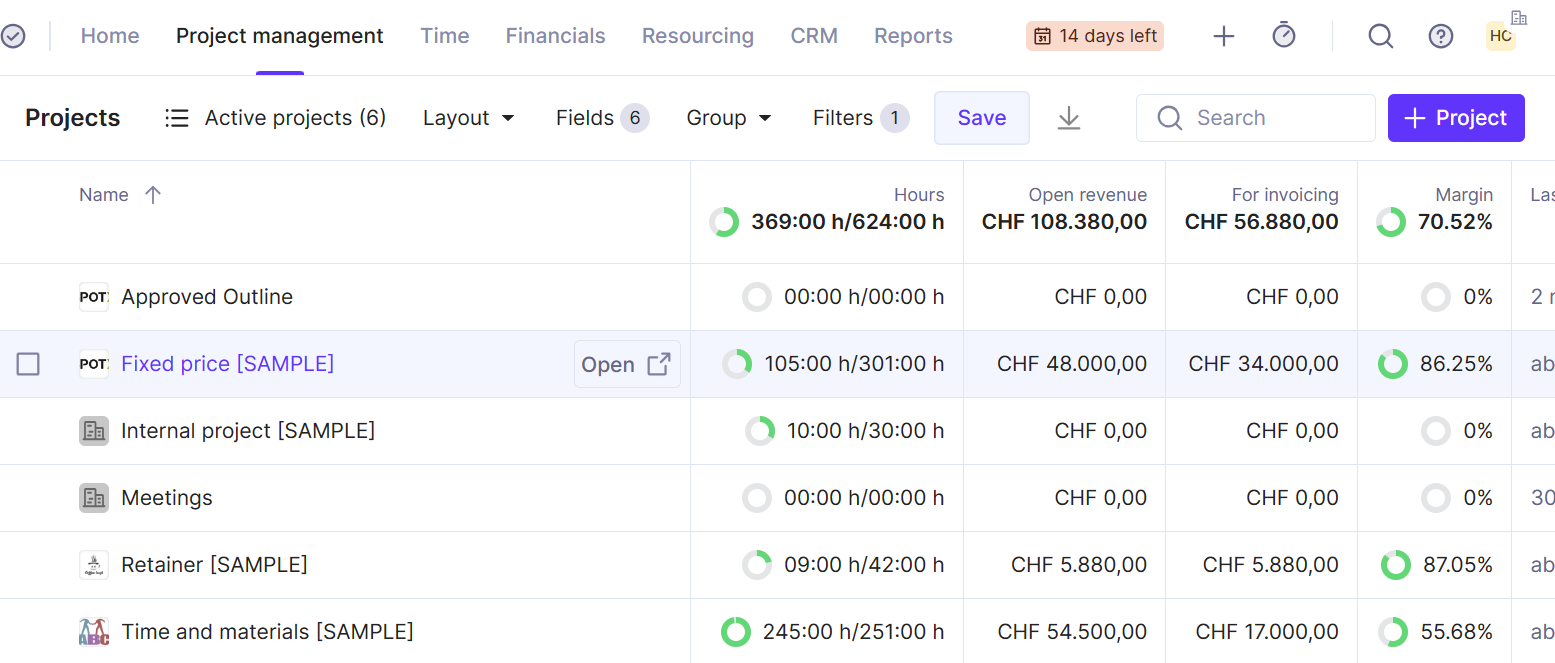
Task: Click the CHF 54.500,00 open revenue cell
Action: [x=1073, y=632]
